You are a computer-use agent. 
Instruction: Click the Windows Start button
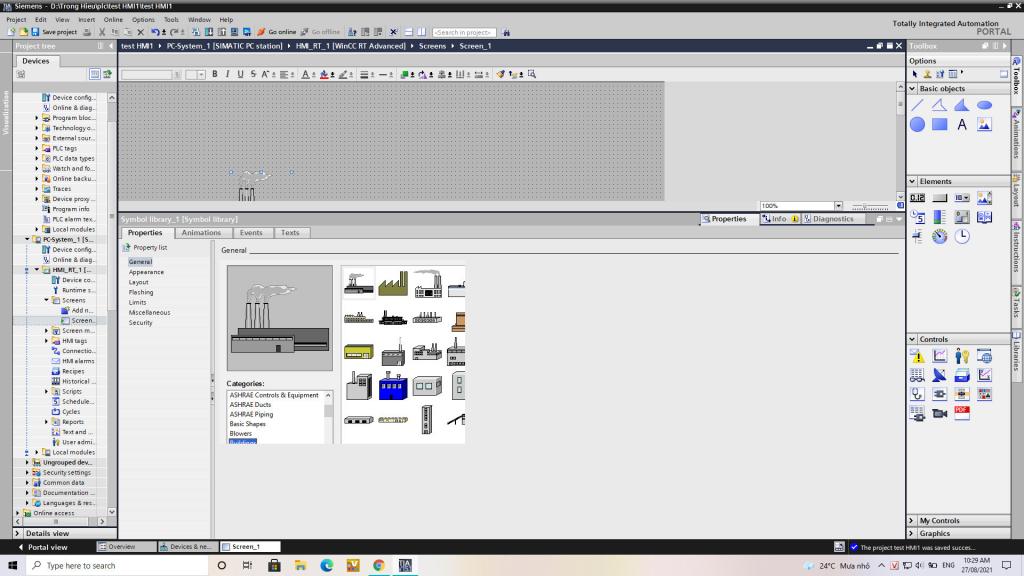click(12, 565)
